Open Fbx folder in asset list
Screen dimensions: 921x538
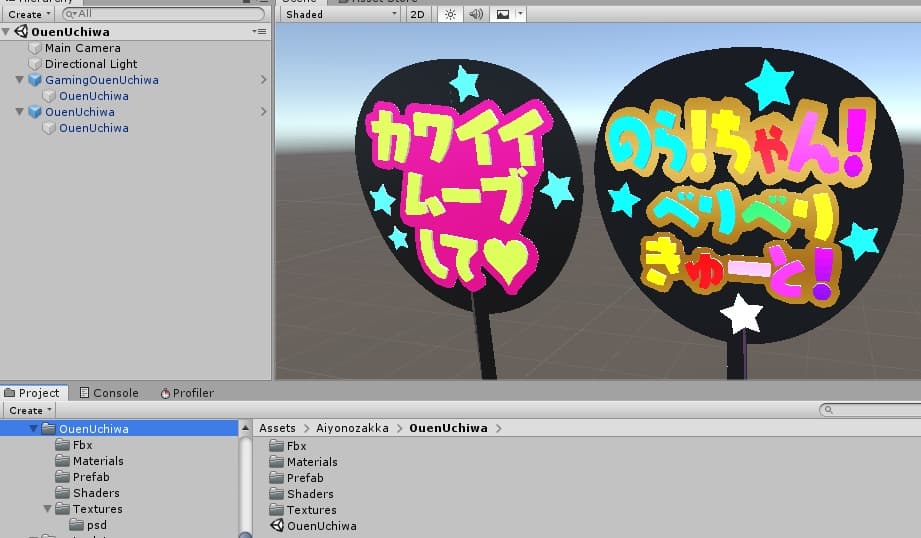pyautogui.click(x=288, y=446)
